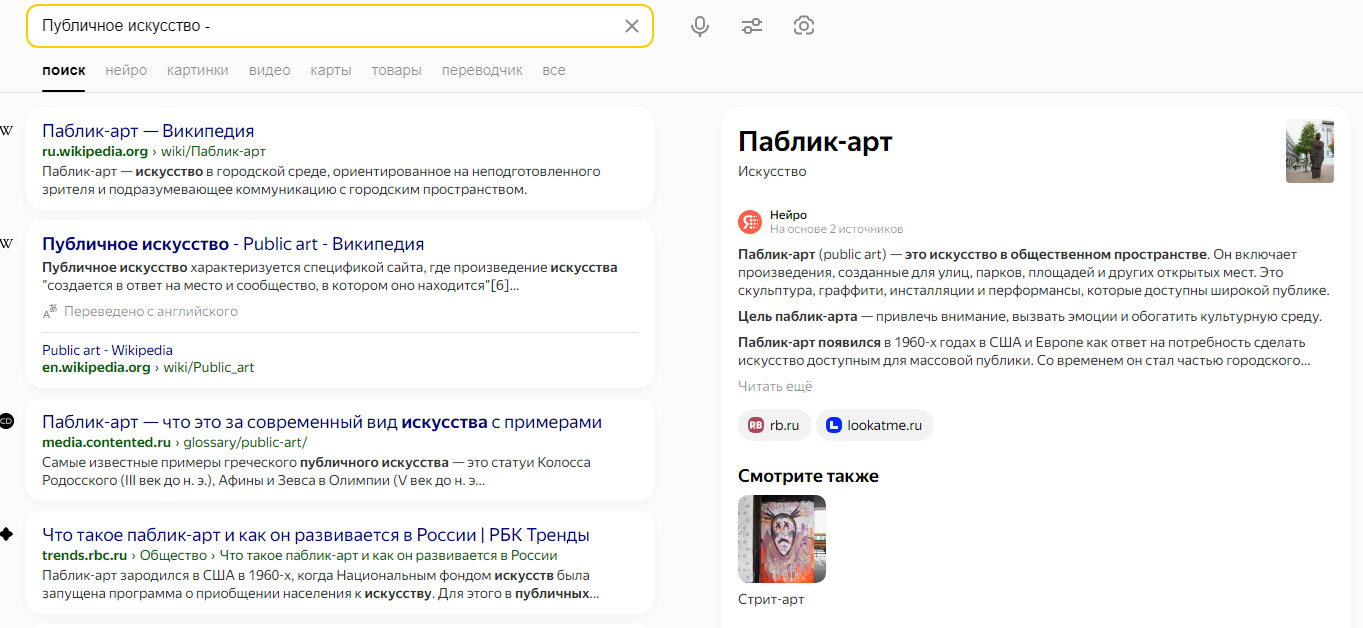This screenshot has width=1363, height=628.
Task: Expand the все tab for more services
Action: pyautogui.click(x=554, y=70)
